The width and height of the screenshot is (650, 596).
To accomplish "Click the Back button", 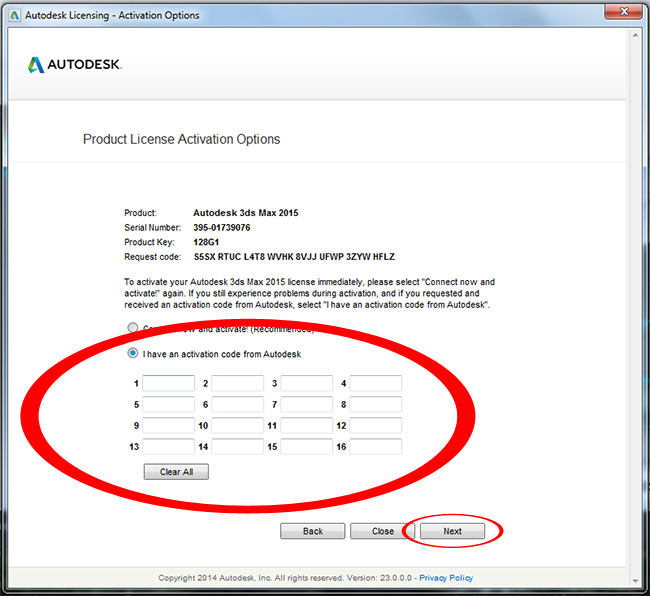I will (x=313, y=531).
